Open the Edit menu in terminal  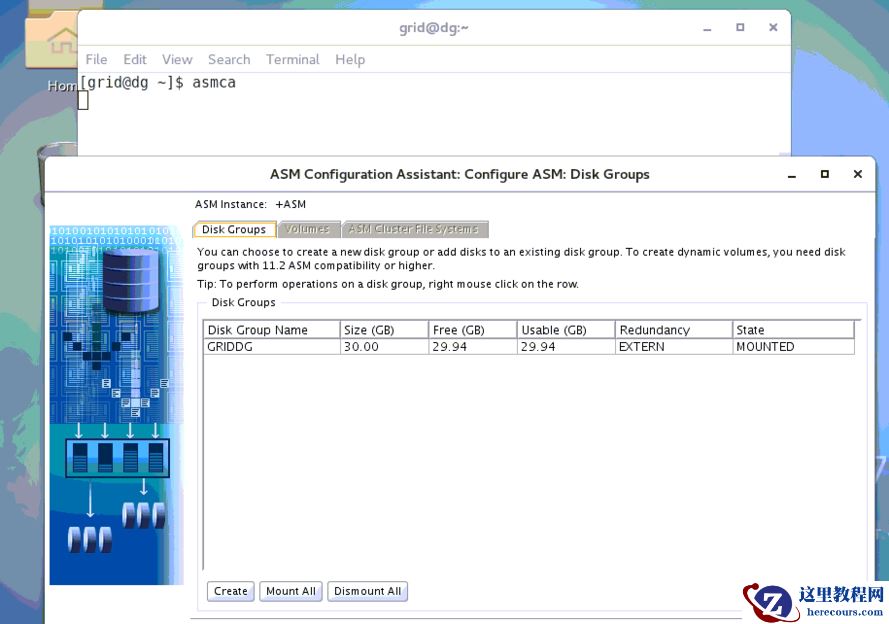[x=135, y=59]
